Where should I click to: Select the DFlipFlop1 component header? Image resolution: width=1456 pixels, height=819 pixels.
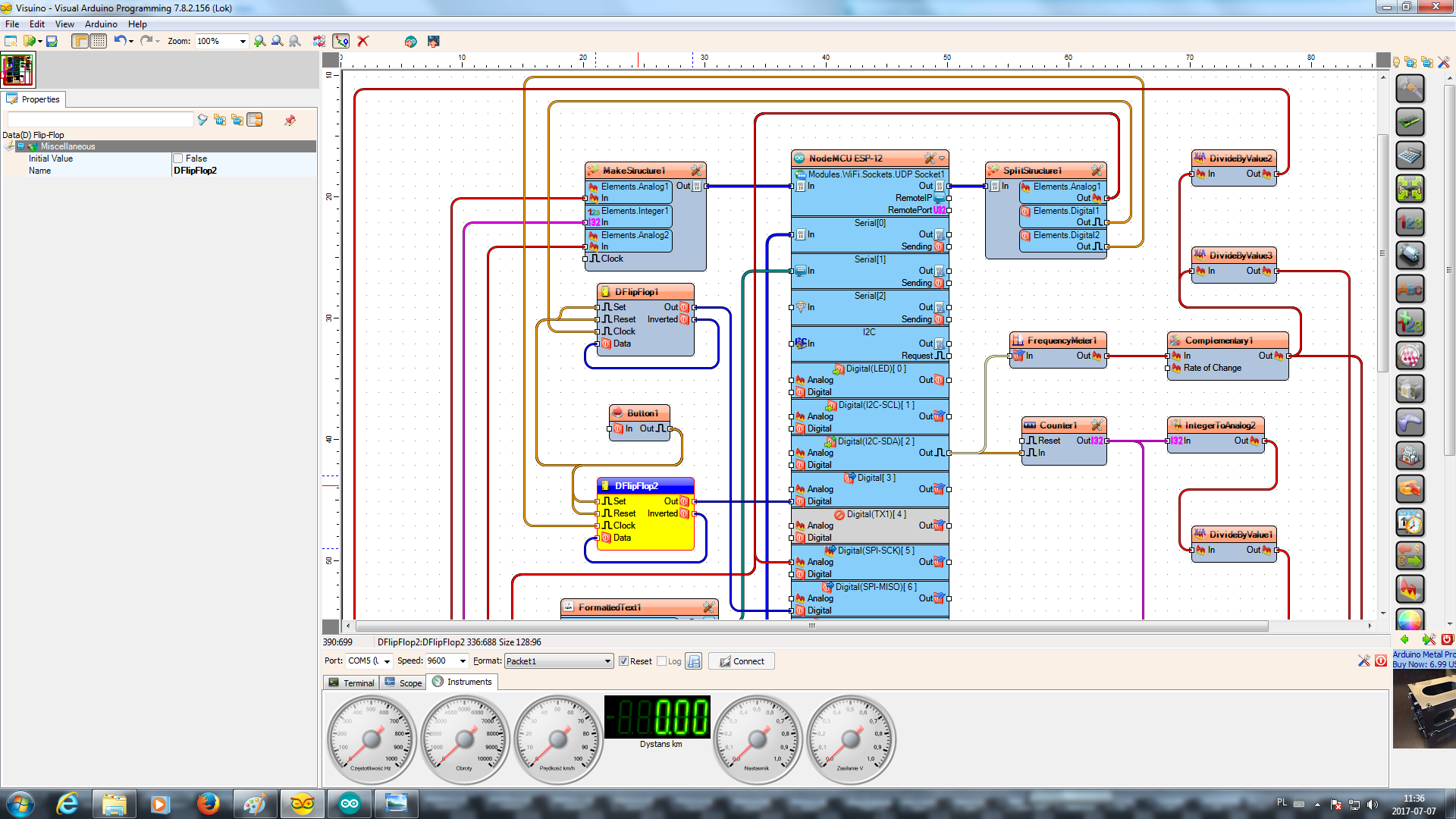click(645, 292)
